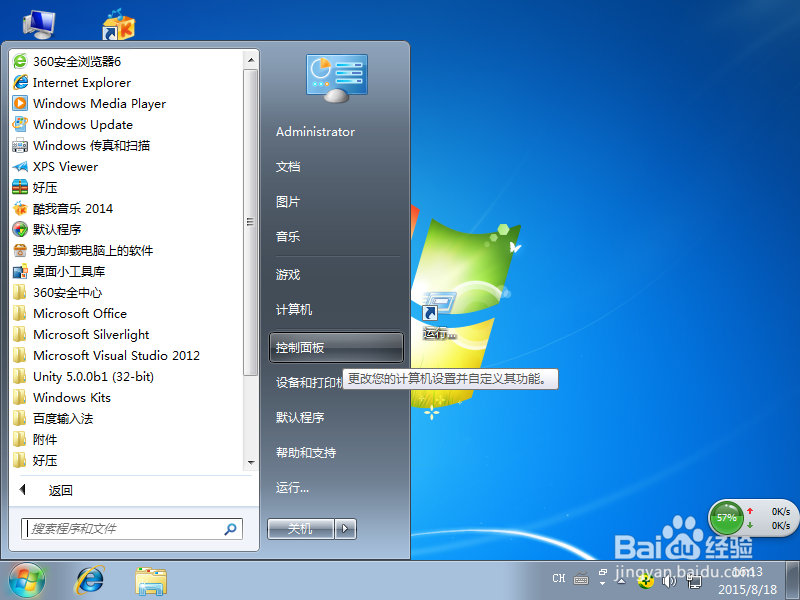Open Internet Explorer on the taskbar

(x=90, y=581)
